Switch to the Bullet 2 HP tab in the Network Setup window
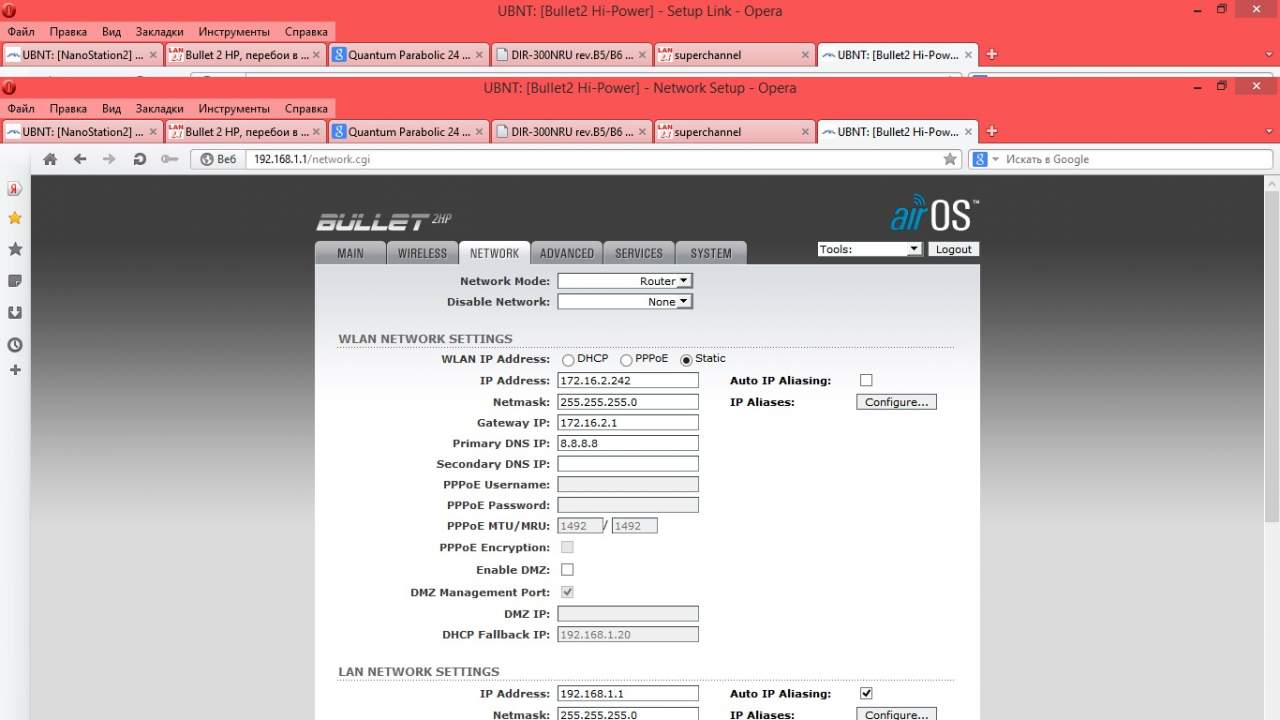 pyautogui.click(x=245, y=132)
